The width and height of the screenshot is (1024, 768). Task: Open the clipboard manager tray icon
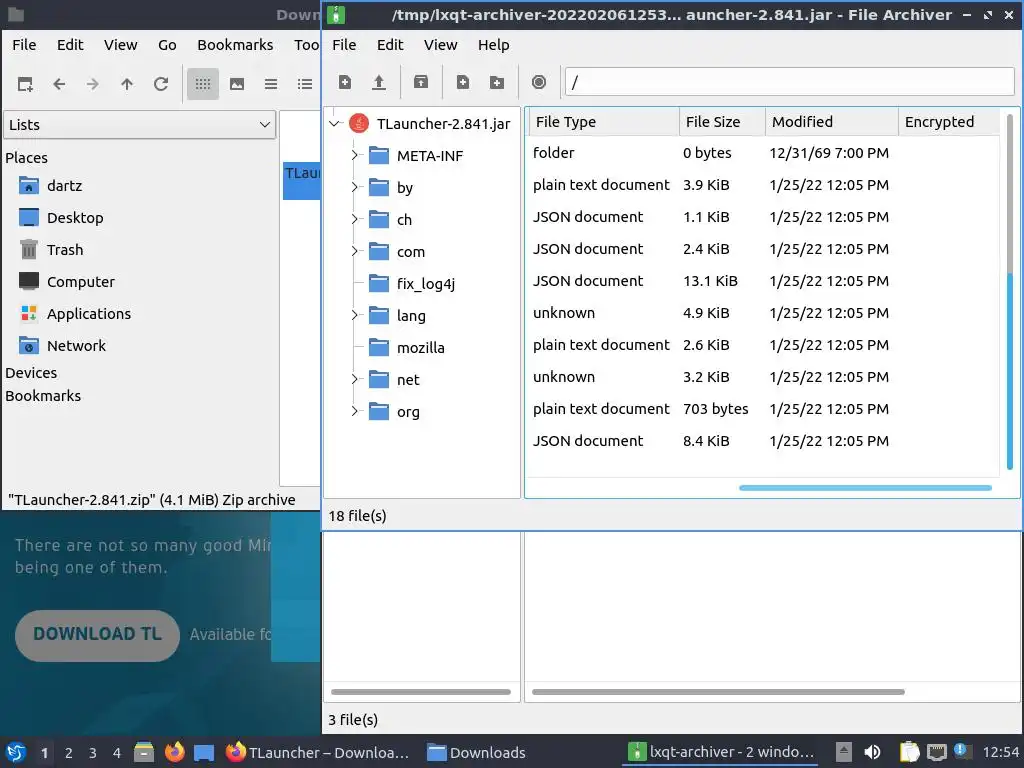click(909, 752)
